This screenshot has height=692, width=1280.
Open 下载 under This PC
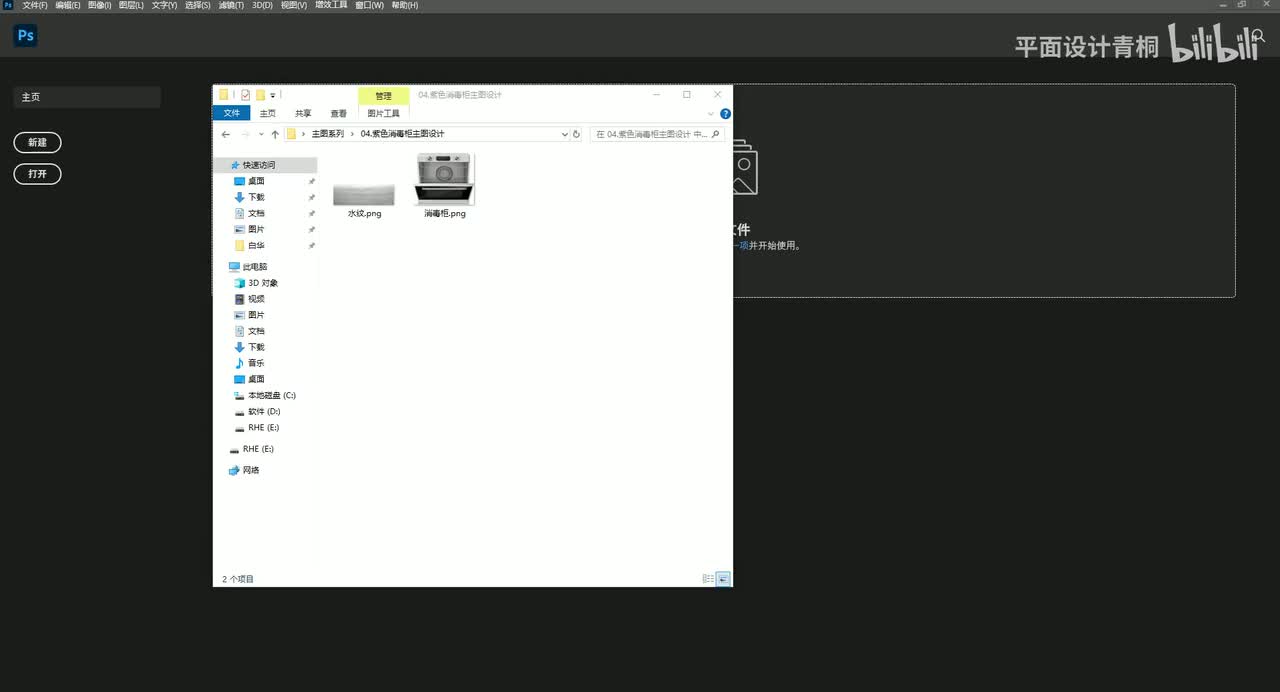click(x=256, y=347)
